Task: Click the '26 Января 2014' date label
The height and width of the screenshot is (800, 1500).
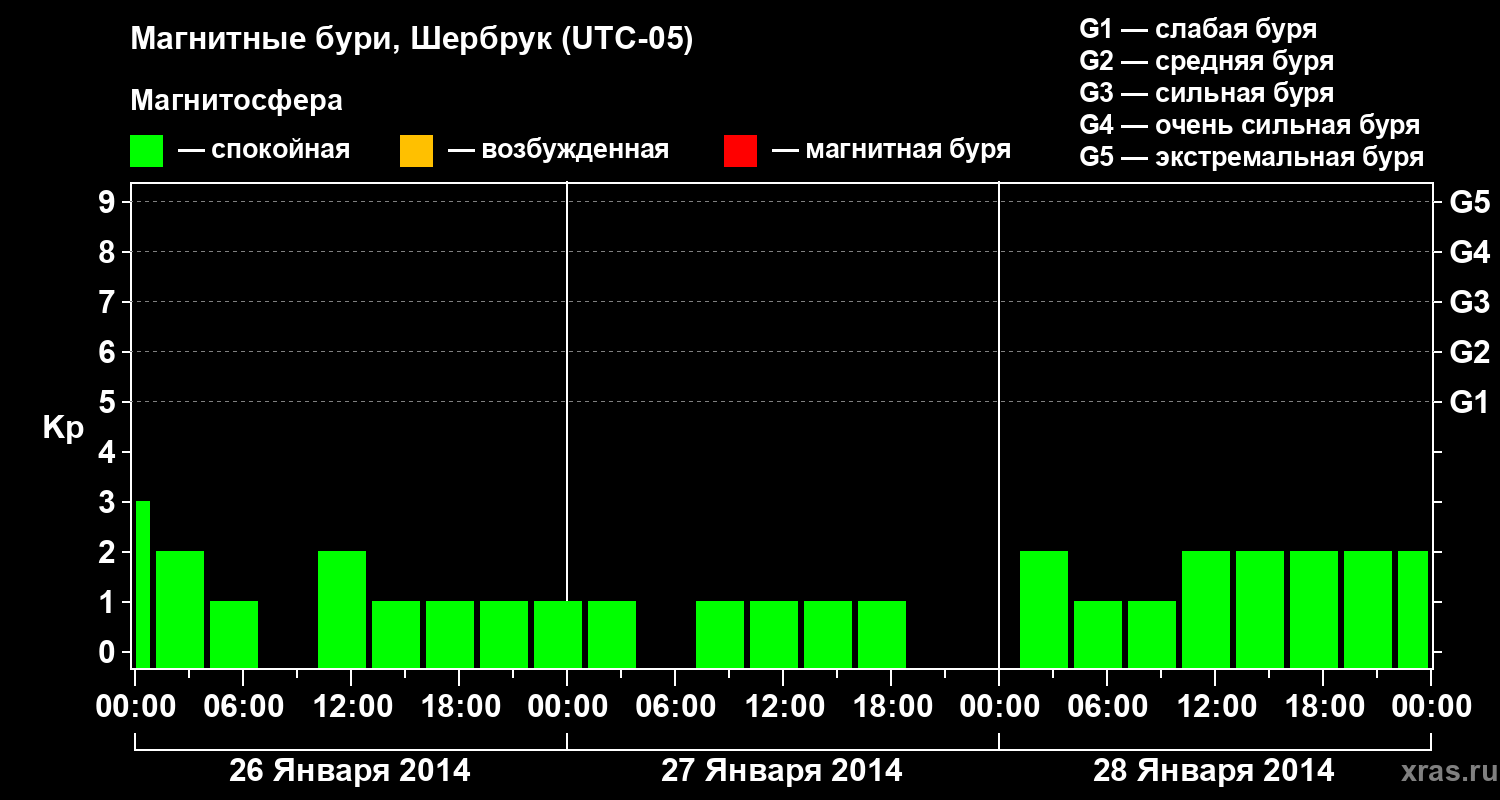Action: tap(350, 771)
